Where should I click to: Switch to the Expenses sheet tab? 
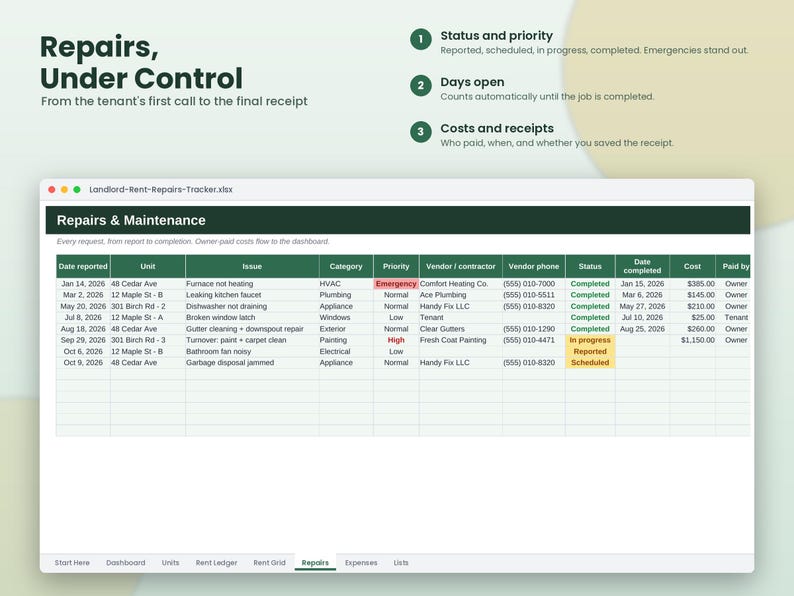point(361,563)
